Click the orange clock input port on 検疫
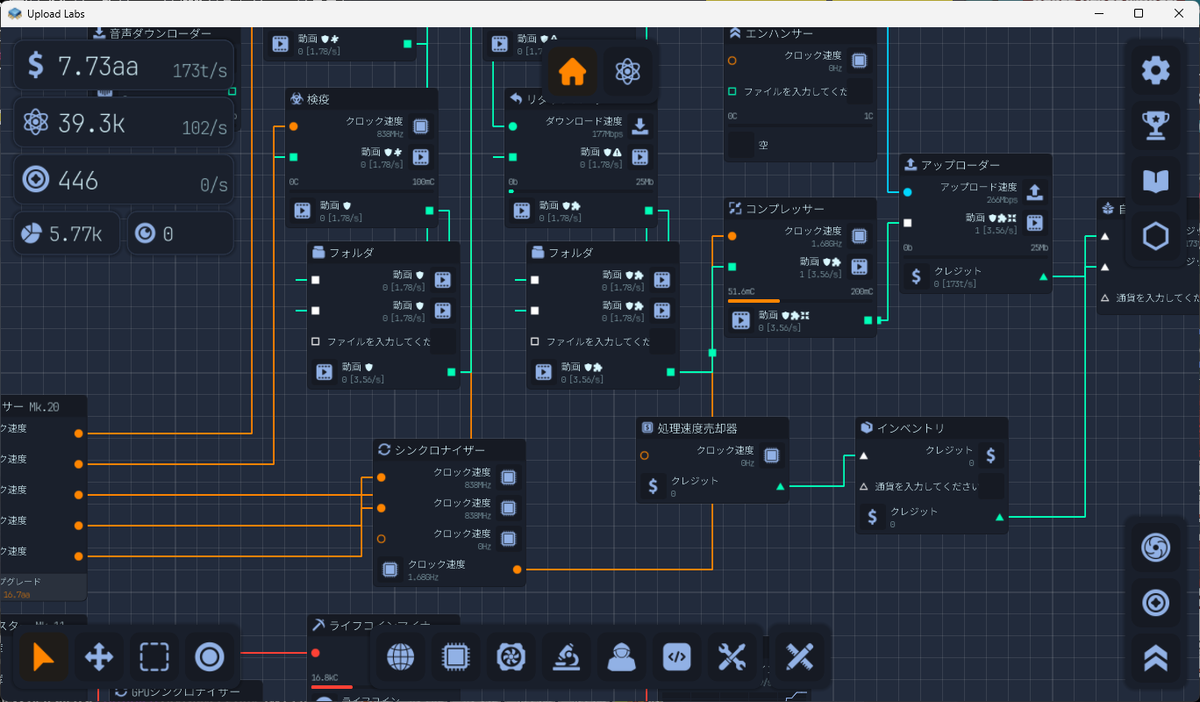 pyautogui.click(x=293, y=127)
